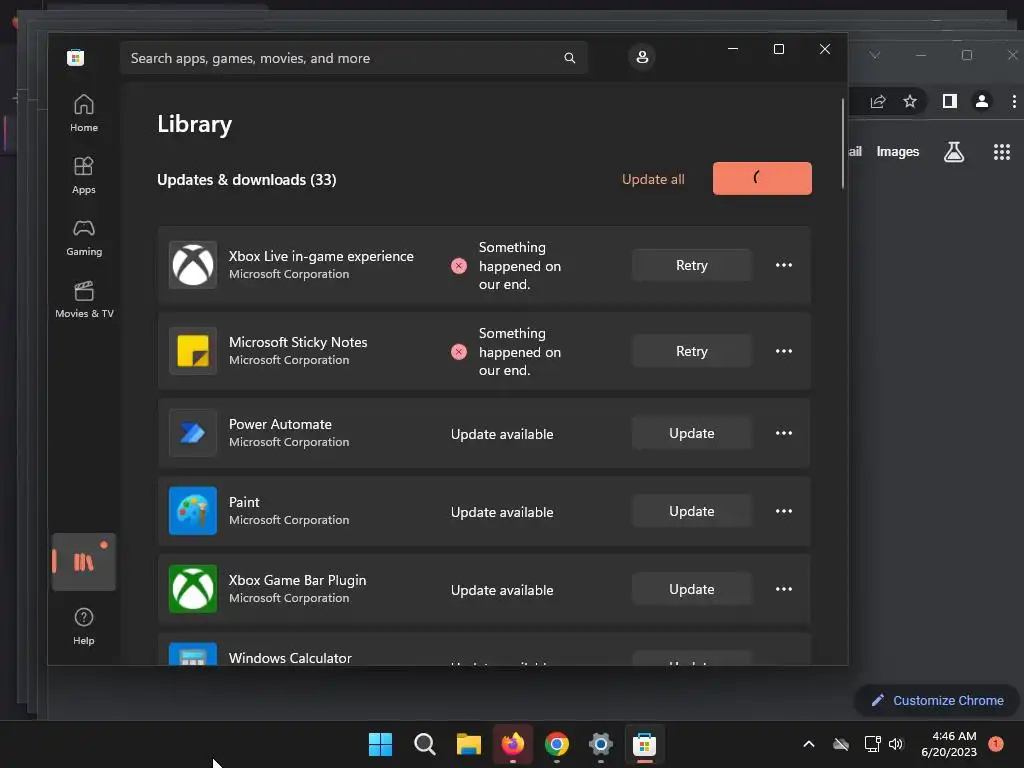Open more options for Microsoft Sticky Notes

[x=784, y=351]
